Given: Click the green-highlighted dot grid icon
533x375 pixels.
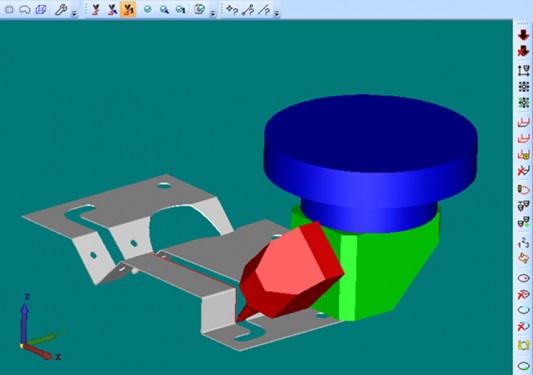Looking at the screenshot, I should (524, 103).
